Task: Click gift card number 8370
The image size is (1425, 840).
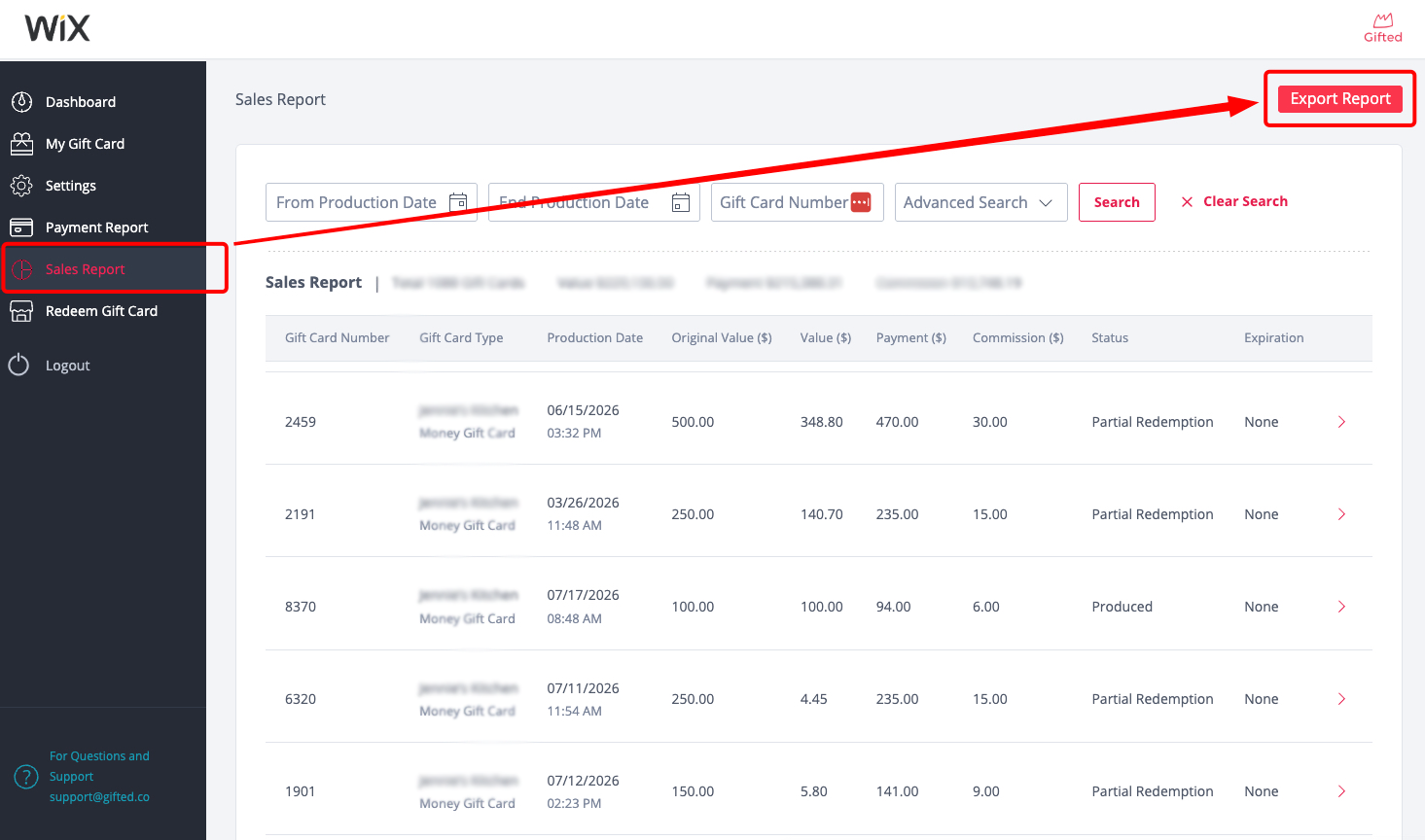Action: [x=301, y=607]
